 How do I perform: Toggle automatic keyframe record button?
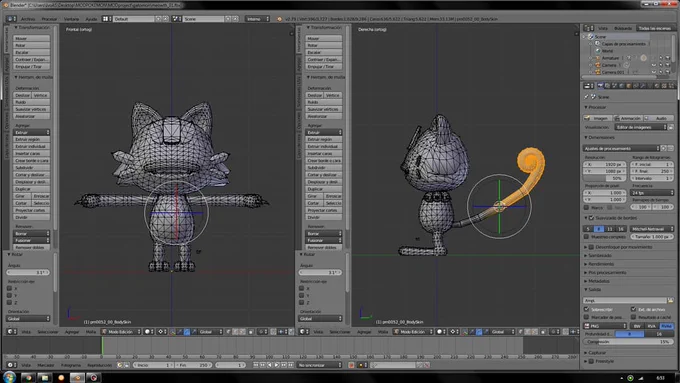[x=351, y=365]
